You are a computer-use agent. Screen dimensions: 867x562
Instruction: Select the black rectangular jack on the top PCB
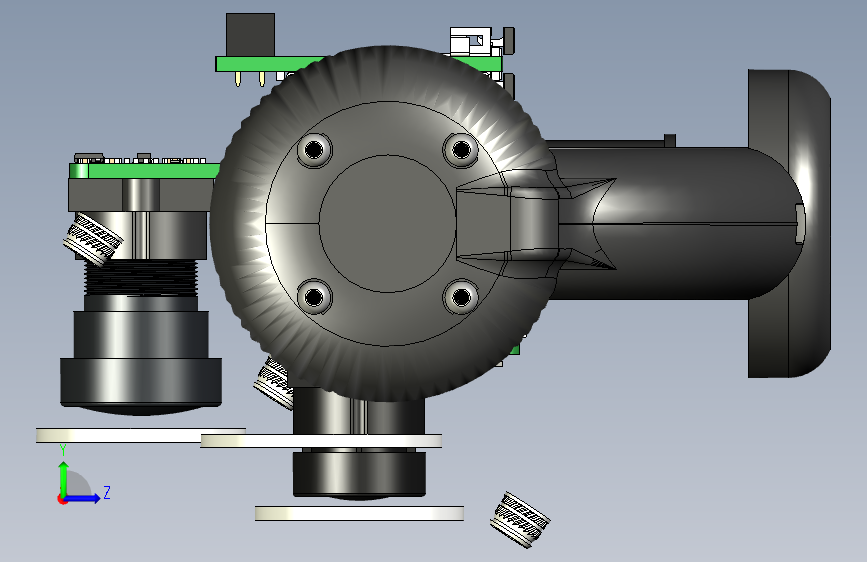pos(250,34)
